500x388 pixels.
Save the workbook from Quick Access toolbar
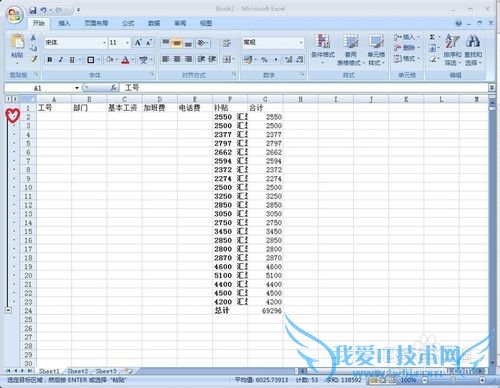click(33, 10)
